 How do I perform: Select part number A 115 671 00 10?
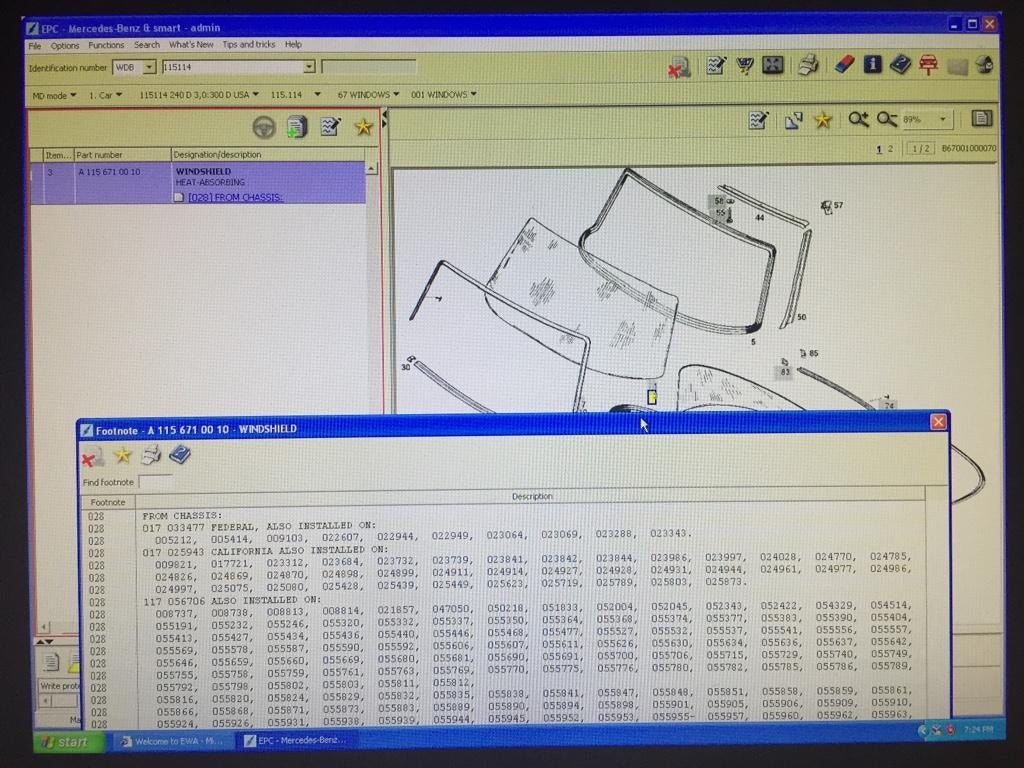pyautogui.click(x=109, y=172)
